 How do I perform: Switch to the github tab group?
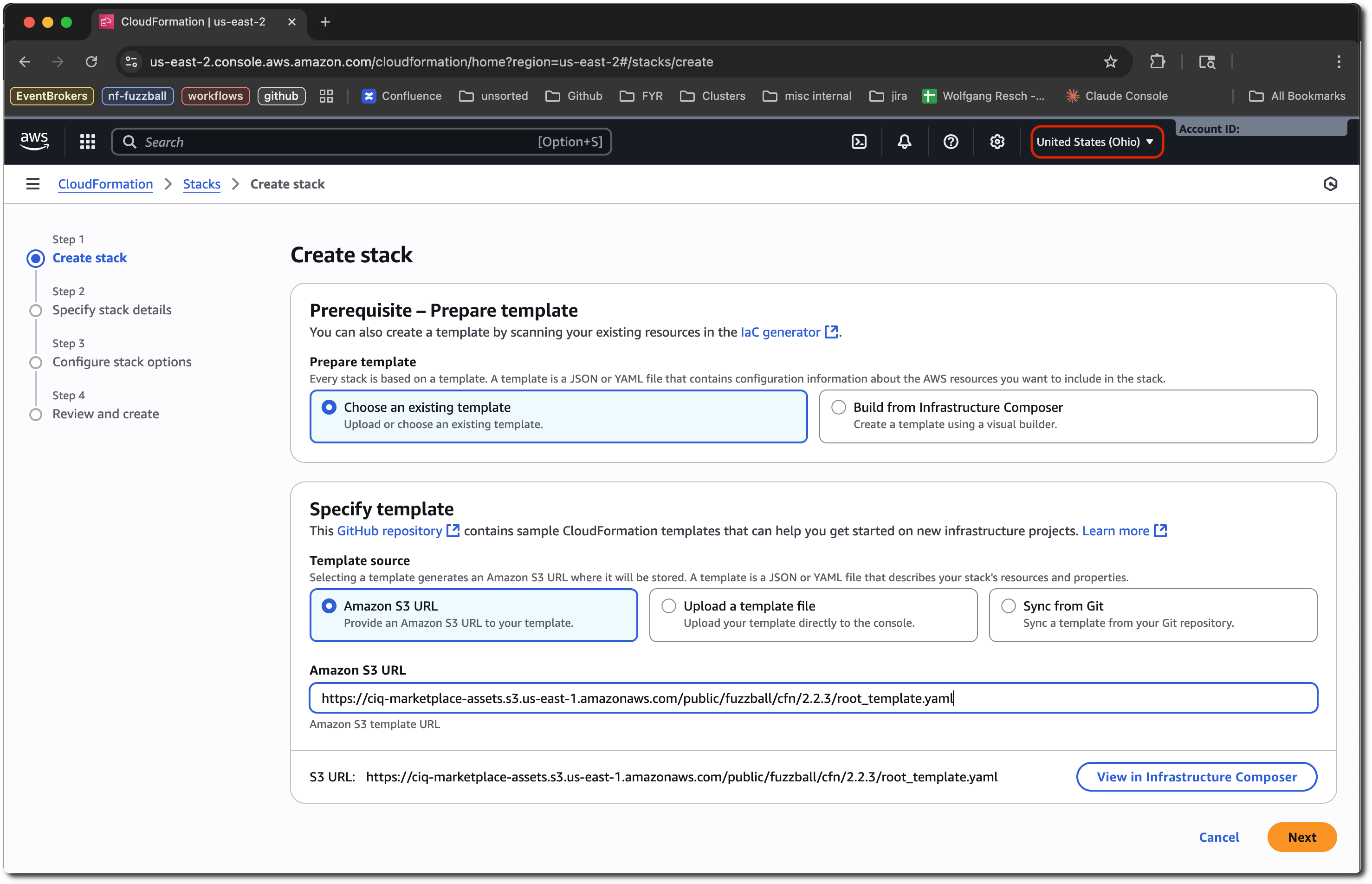(281, 96)
